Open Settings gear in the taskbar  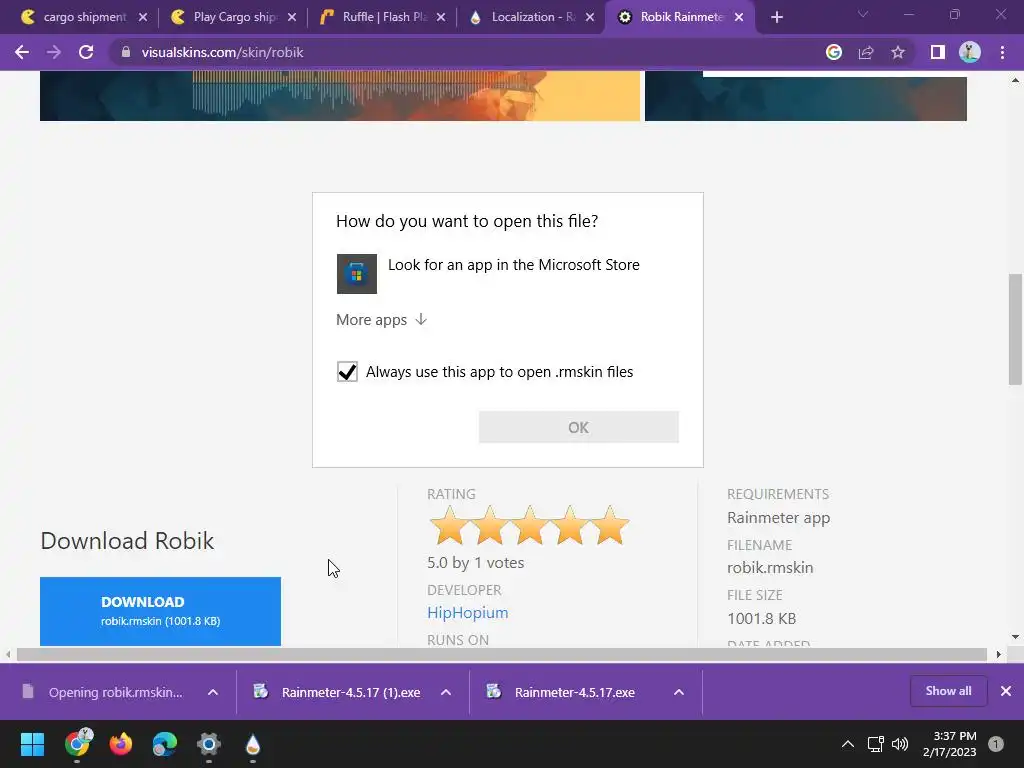(209, 744)
